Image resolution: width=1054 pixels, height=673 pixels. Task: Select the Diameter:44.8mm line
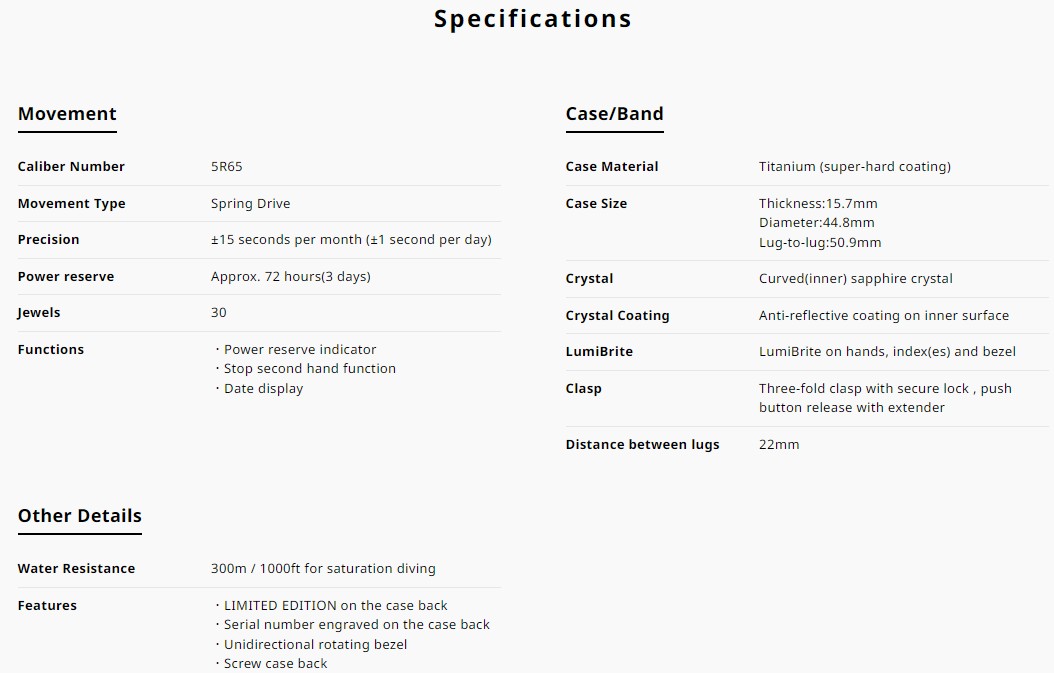817,223
